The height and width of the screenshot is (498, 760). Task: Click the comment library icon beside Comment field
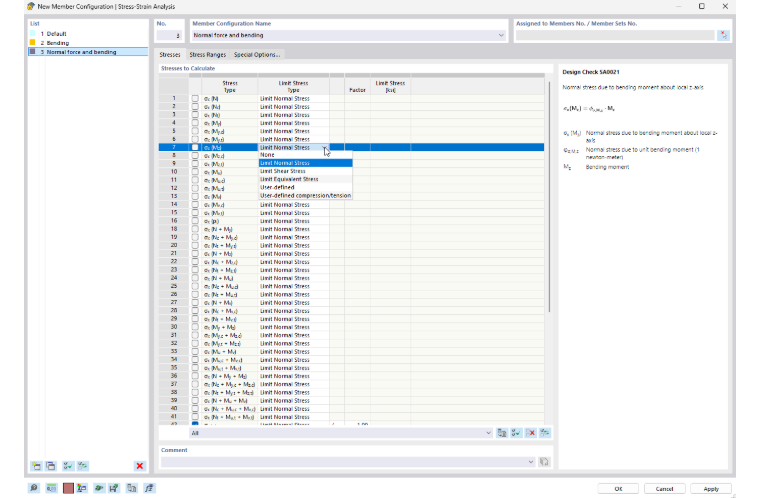544,462
